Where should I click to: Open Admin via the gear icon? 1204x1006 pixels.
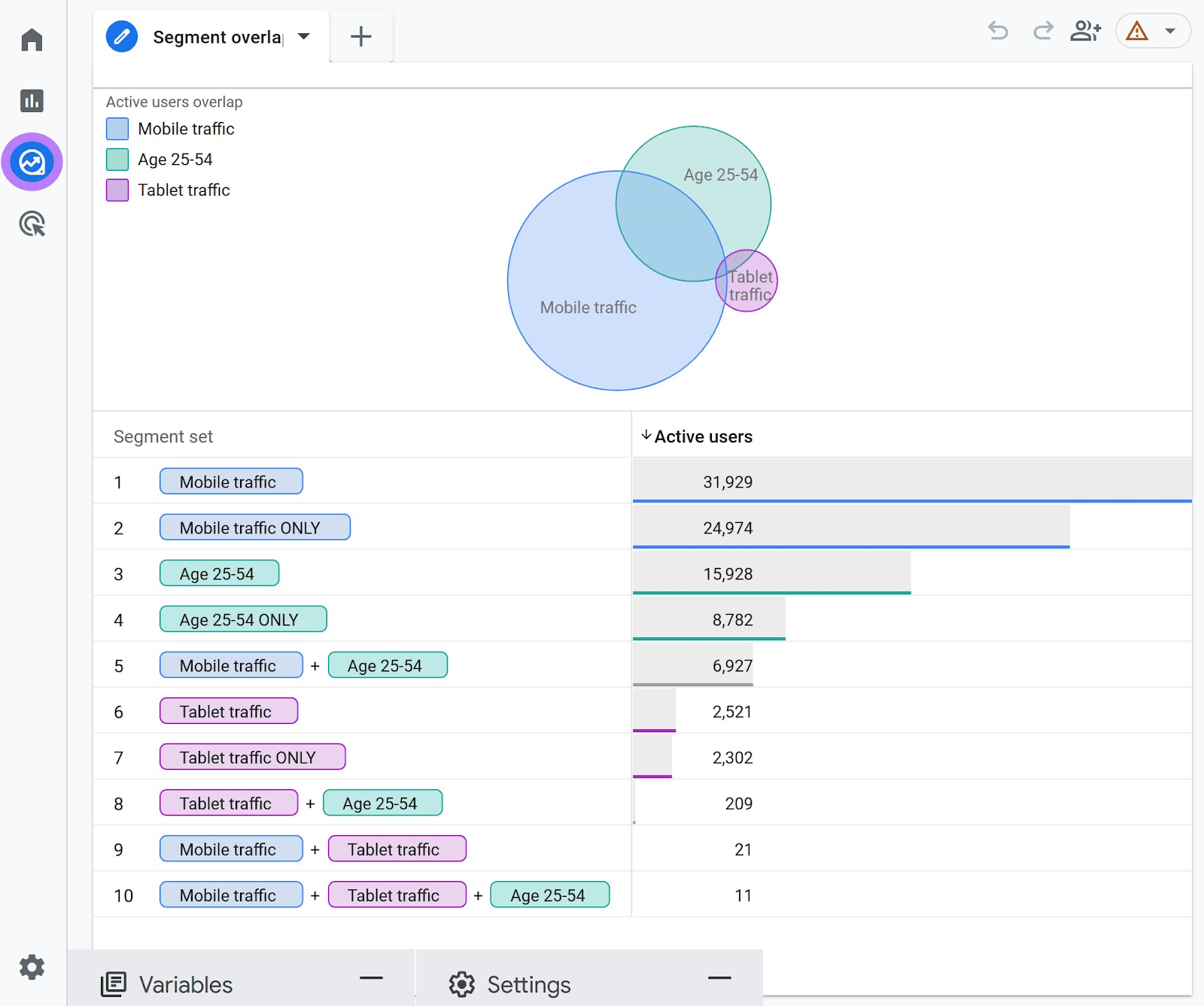pos(32,968)
